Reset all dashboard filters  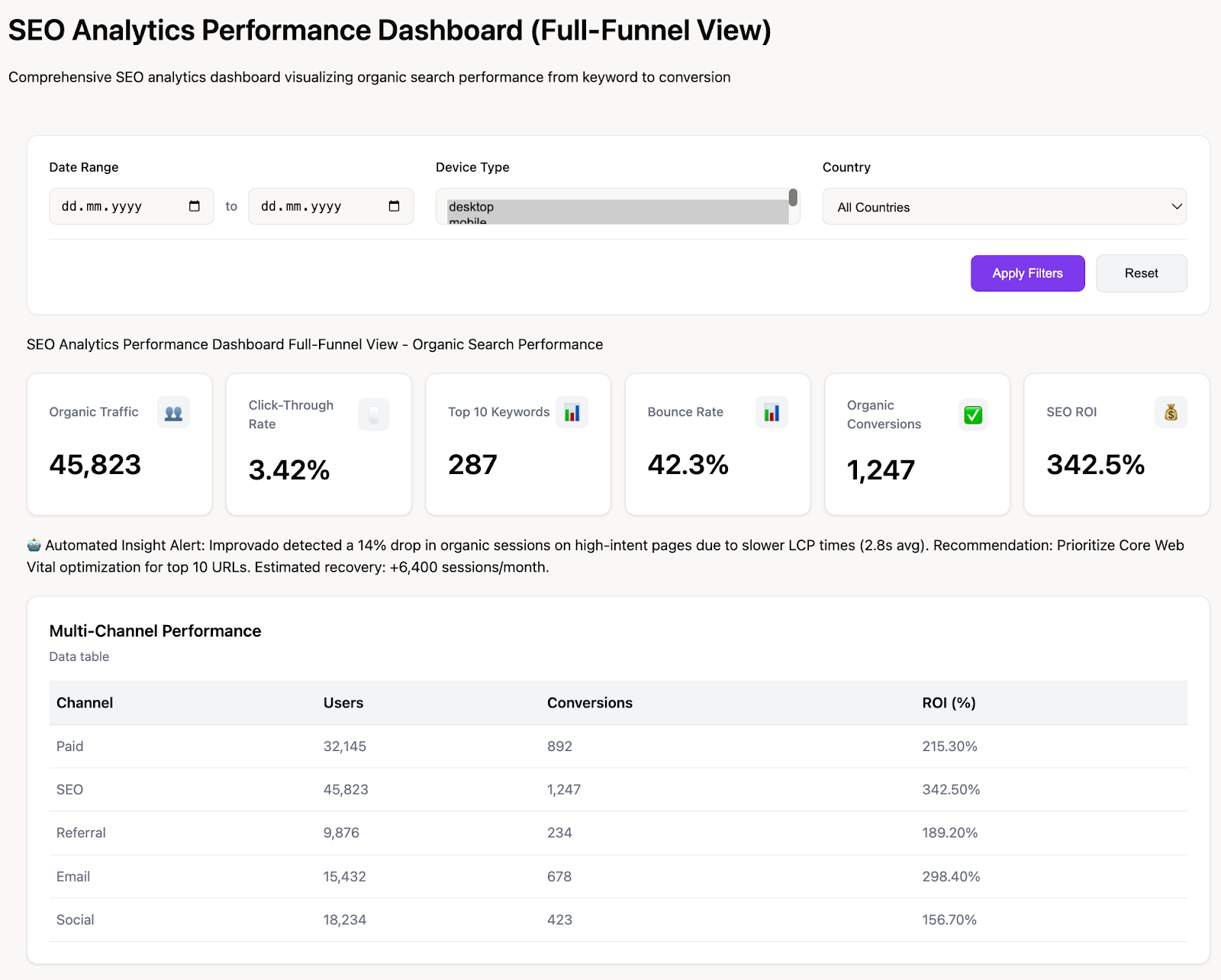coord(1141,273)
